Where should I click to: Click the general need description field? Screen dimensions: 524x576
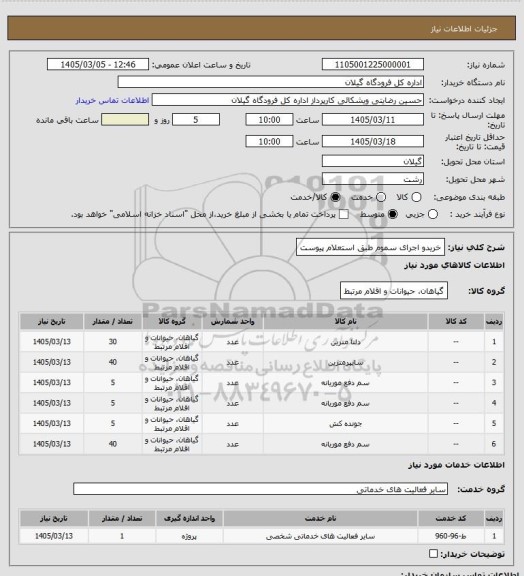[370, 248]
